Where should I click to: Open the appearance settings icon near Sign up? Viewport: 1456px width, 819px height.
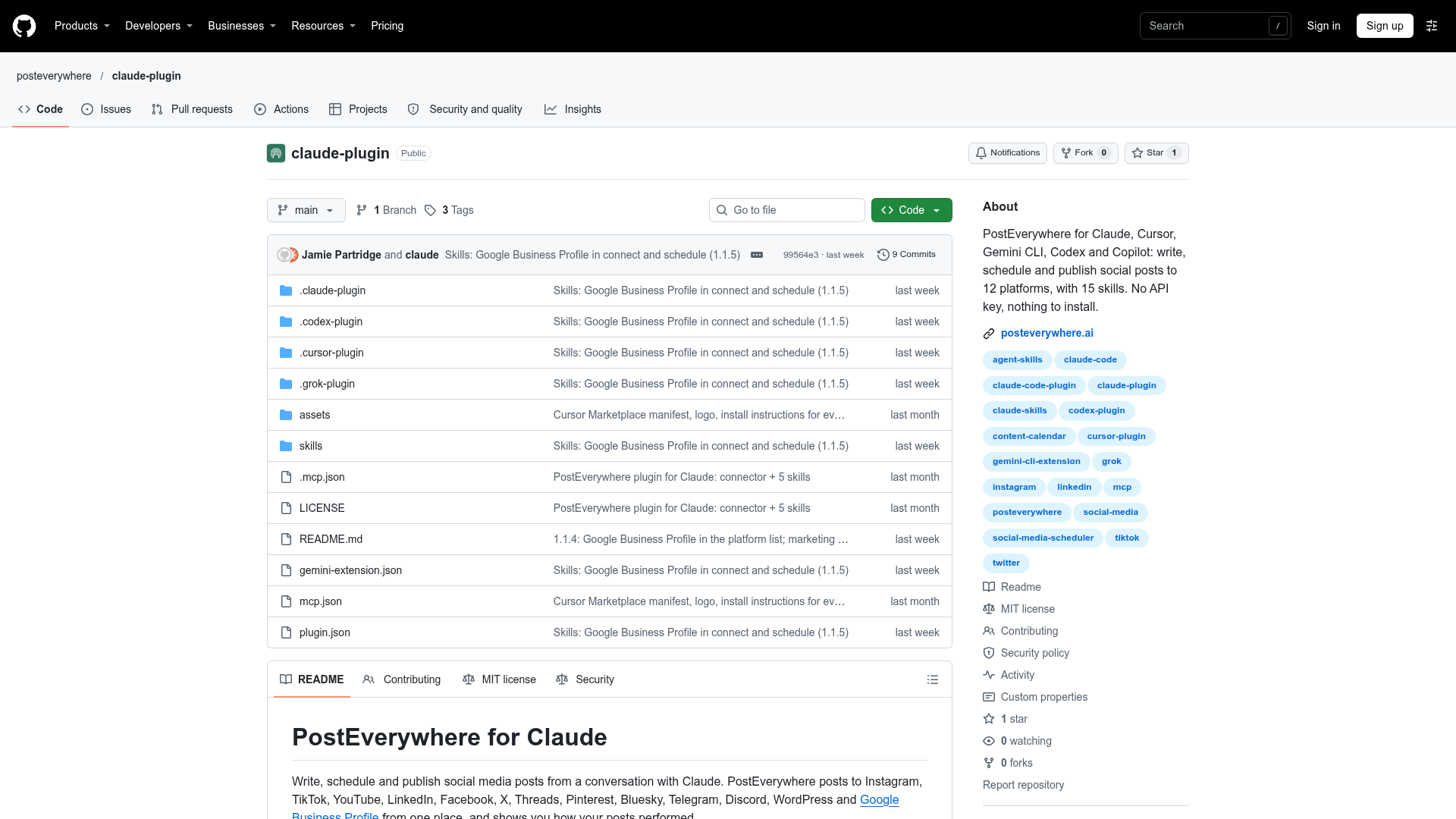[1432, 26]
